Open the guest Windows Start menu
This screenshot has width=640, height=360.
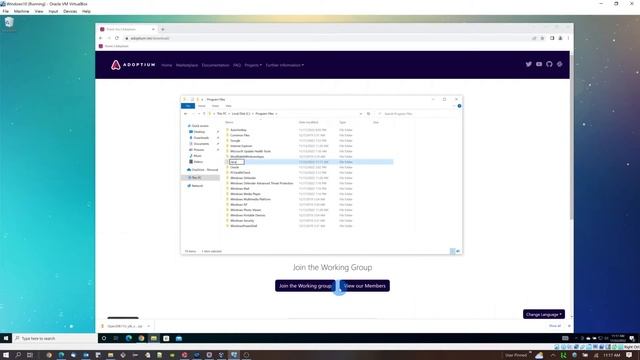click(6, 338)
